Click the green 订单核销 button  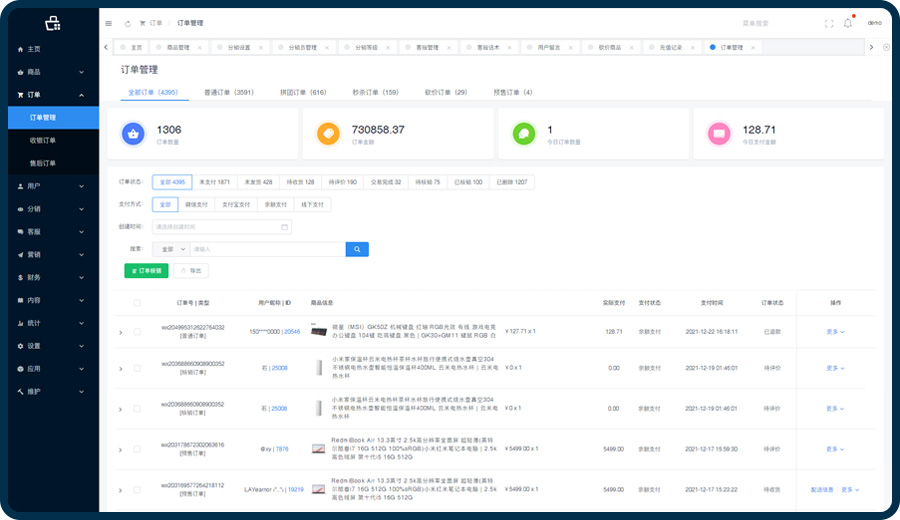tap(146, 270)
